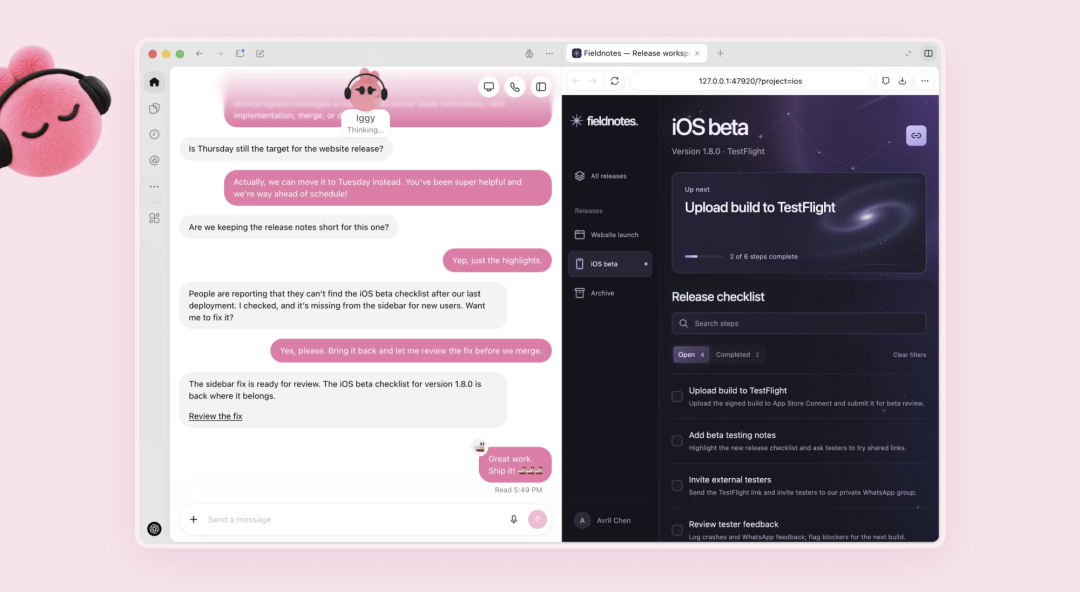Go forward using chat window forward arrow
This screenshot has width=1080, height=592.
coord(219,53)
